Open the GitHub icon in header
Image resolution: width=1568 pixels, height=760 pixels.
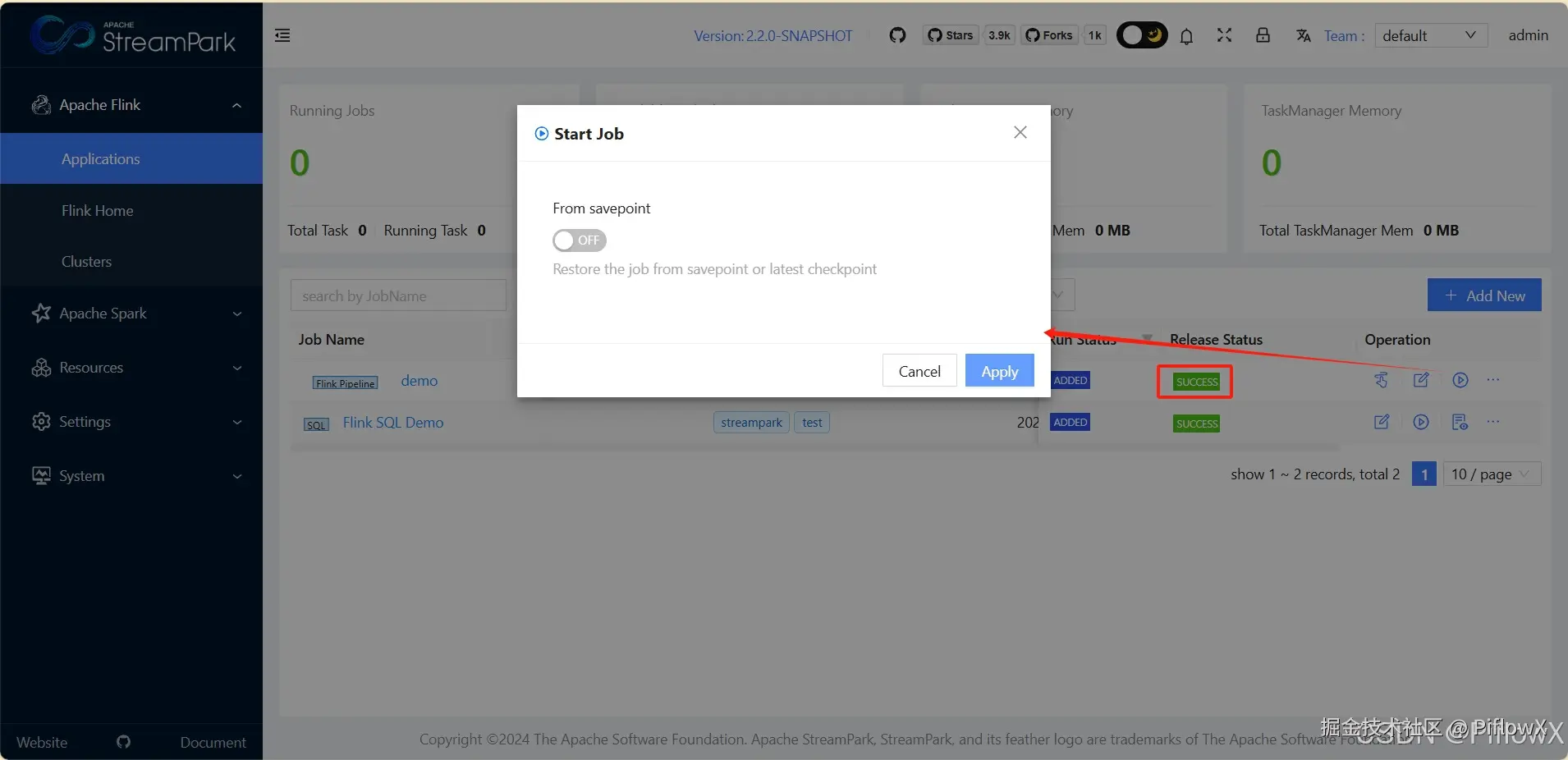pyautogui.click(x=897, y=35)
